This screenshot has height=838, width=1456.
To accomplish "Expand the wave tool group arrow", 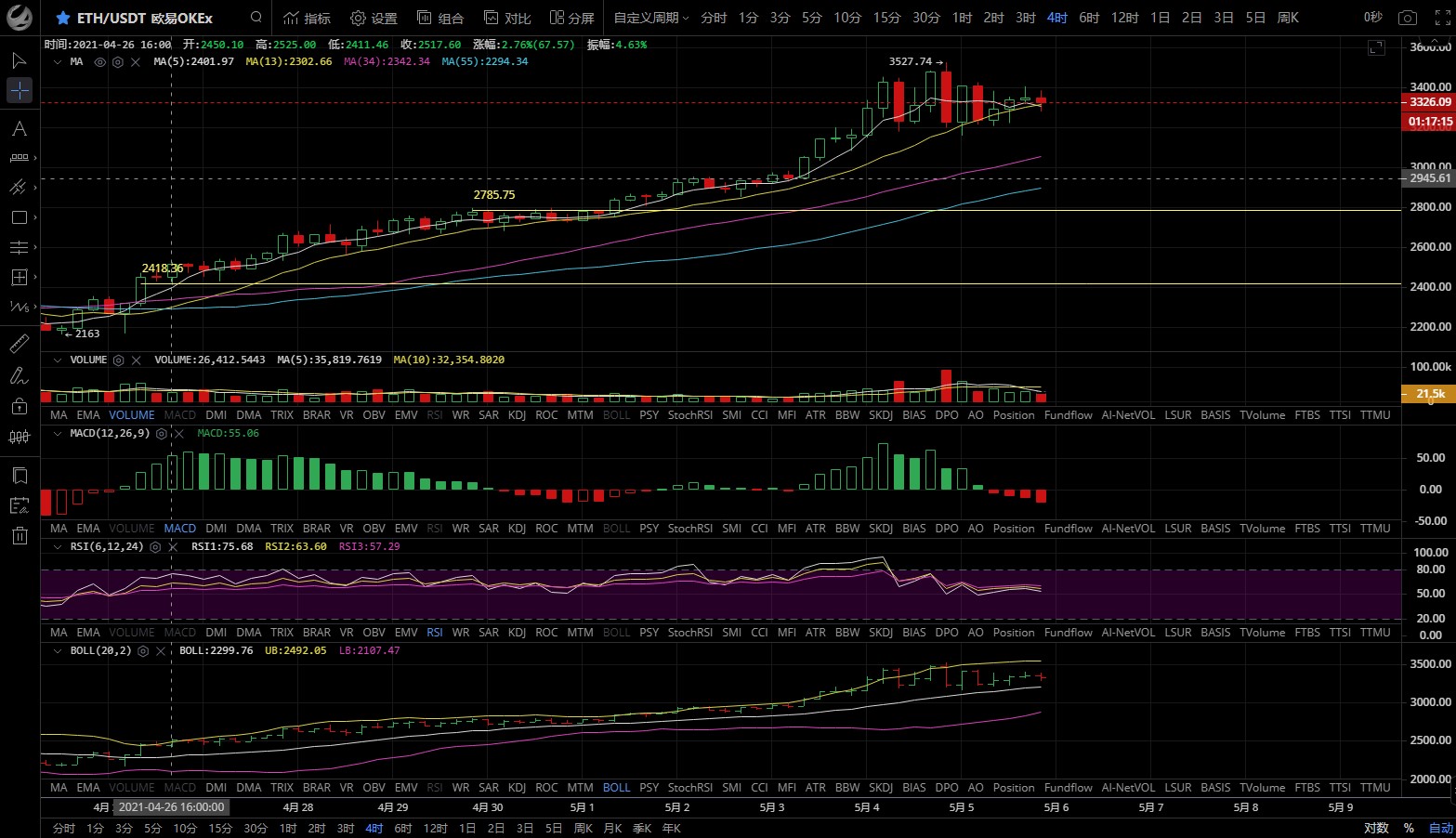I will (35, 307).
